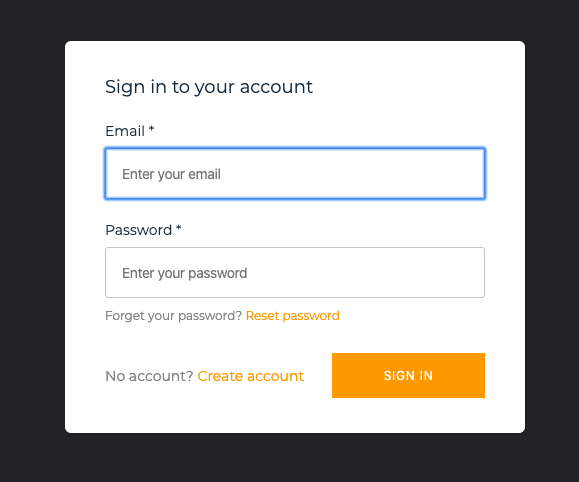Click into the Password input field
Image resolution: width=579 pixels, height=482 pixels.
pyautogui.click(x=295, y=273)
